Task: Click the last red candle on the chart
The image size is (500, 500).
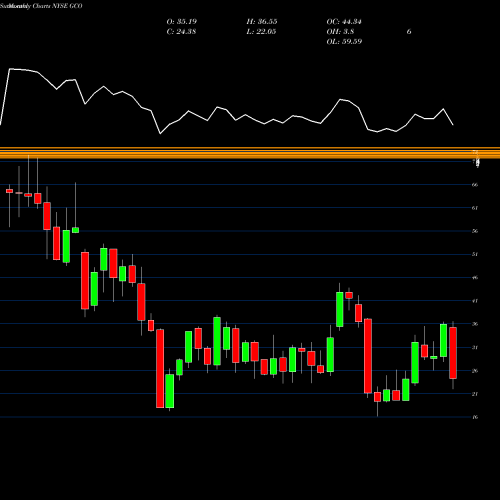Action: 453,353
